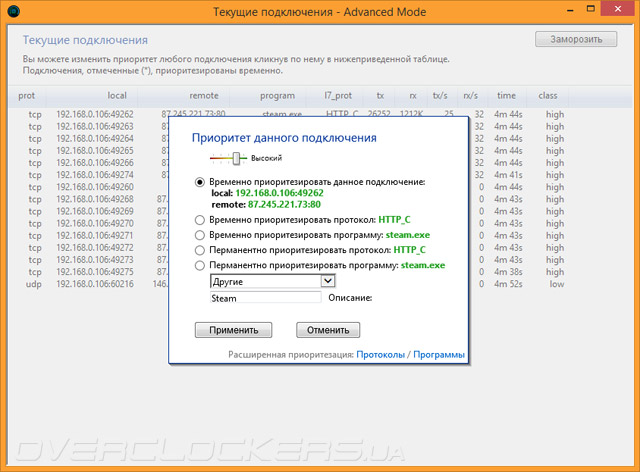Open the Другие category dropdown

point(273,281)
